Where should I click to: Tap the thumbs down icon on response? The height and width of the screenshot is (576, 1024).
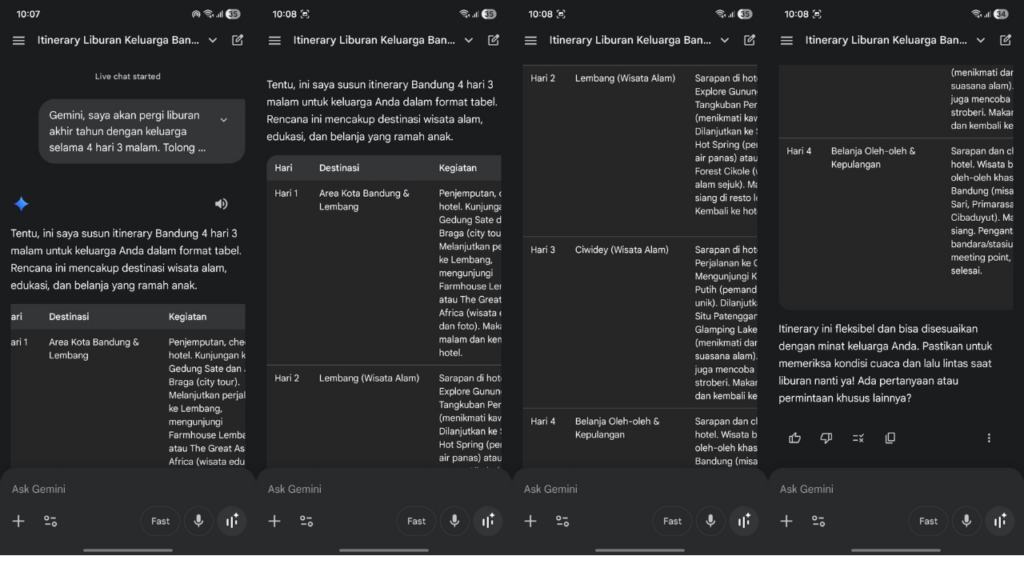pos(826,438)
